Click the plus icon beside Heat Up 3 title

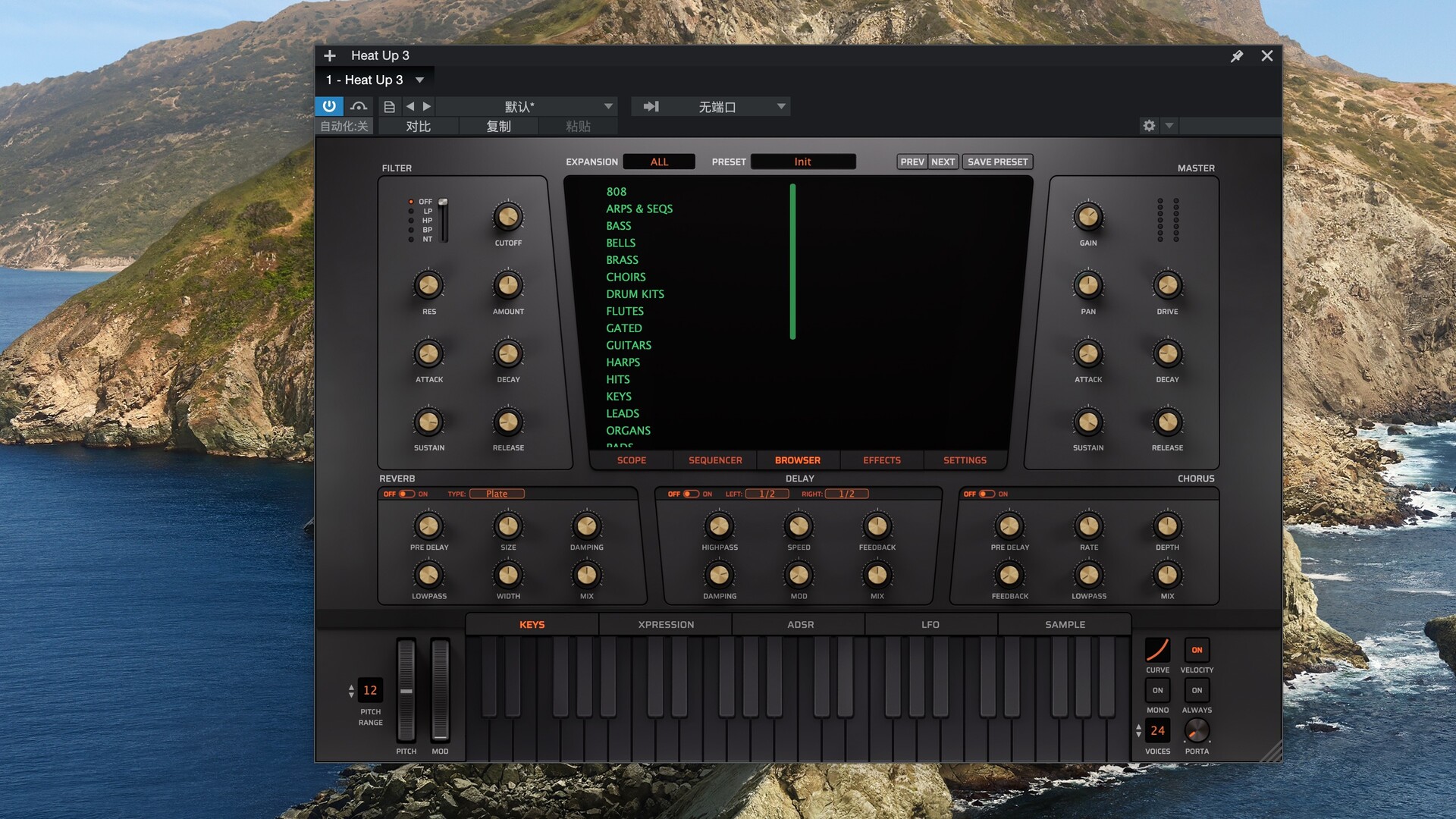(330, 55)
